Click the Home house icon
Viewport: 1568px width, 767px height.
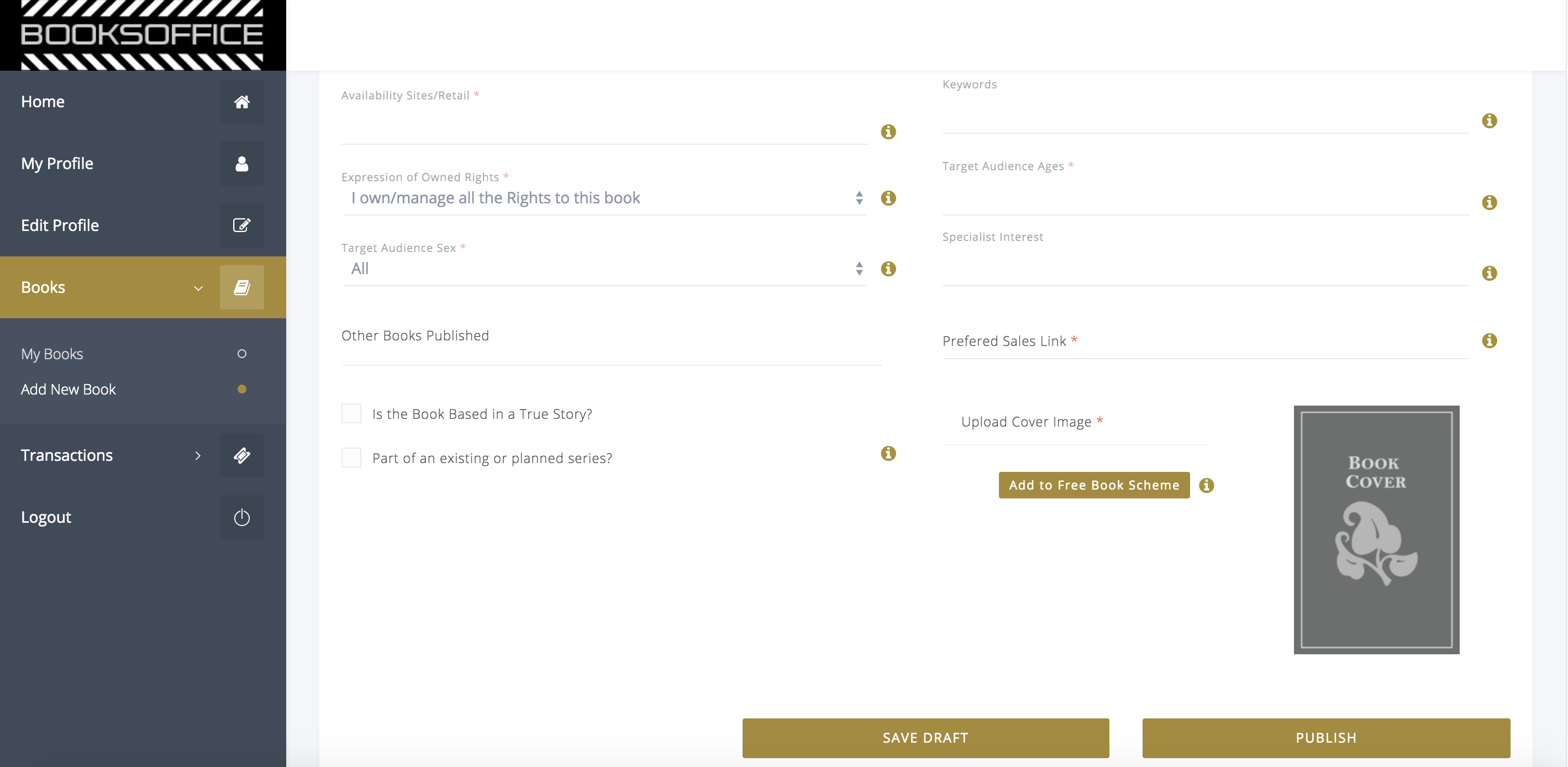241,102
